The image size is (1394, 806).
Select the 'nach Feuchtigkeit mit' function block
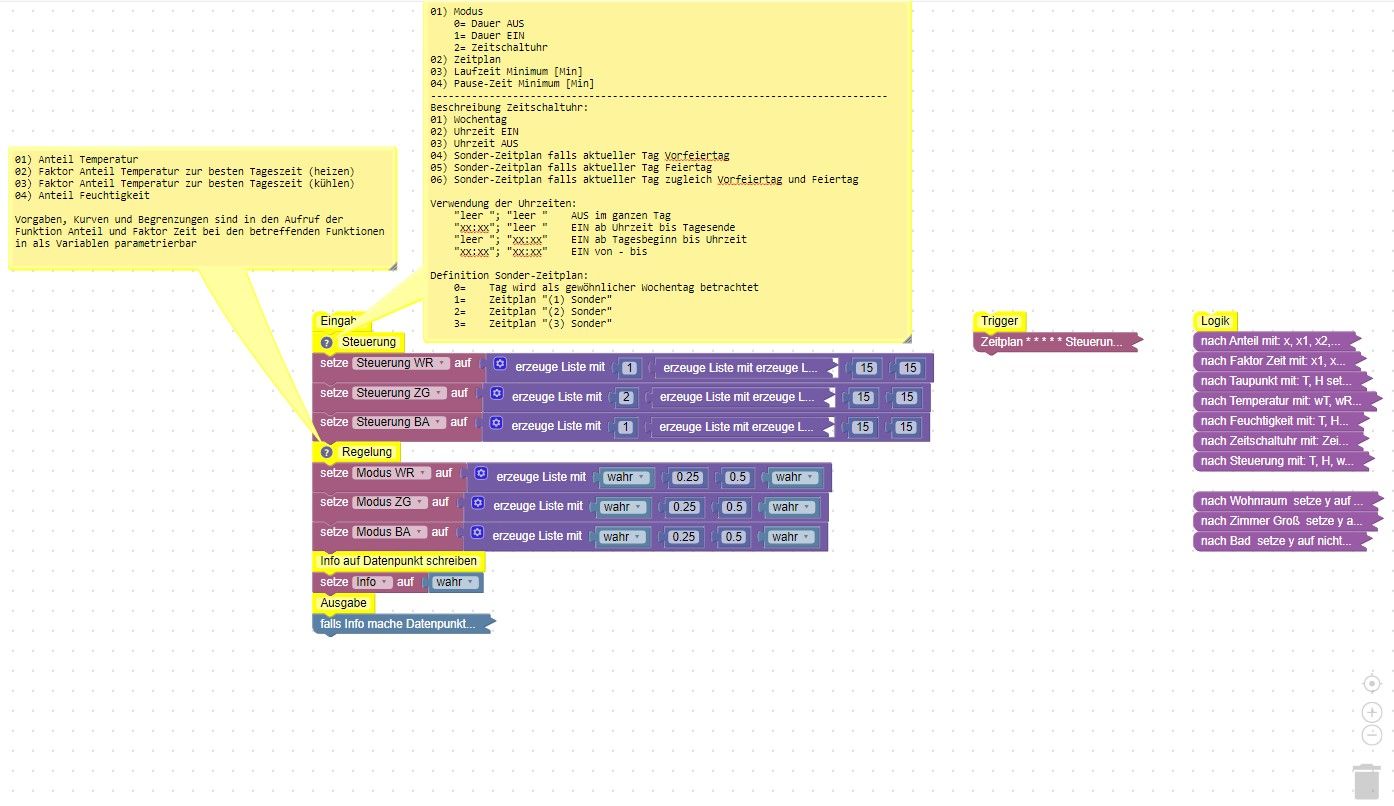(1283, 421)
